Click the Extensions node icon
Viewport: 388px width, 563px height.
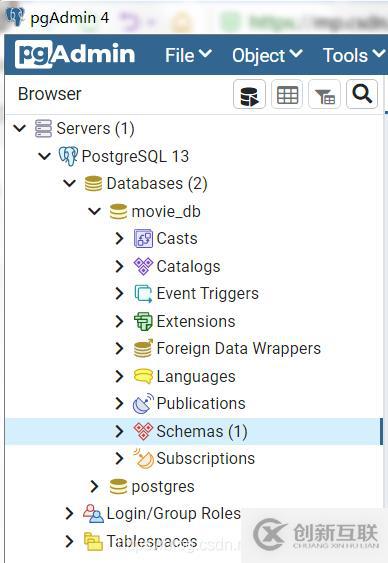(x=143, y=321)
